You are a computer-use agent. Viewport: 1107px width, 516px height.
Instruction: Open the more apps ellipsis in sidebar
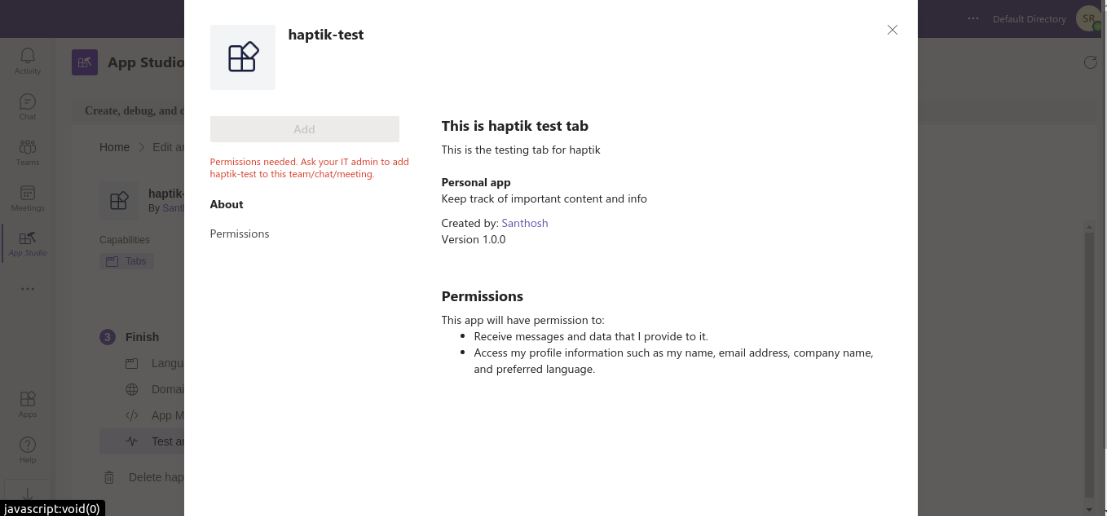pyautogui.click(x=28, y=289)
